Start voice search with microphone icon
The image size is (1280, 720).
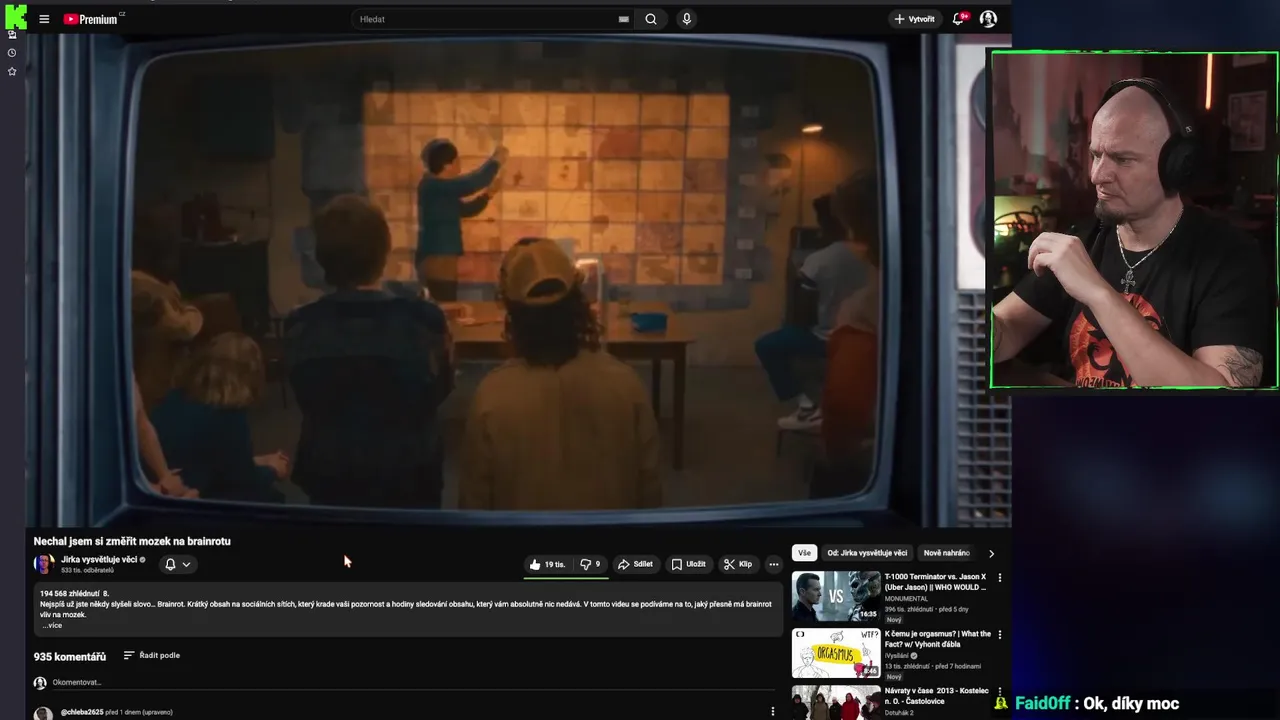point(686,19)
